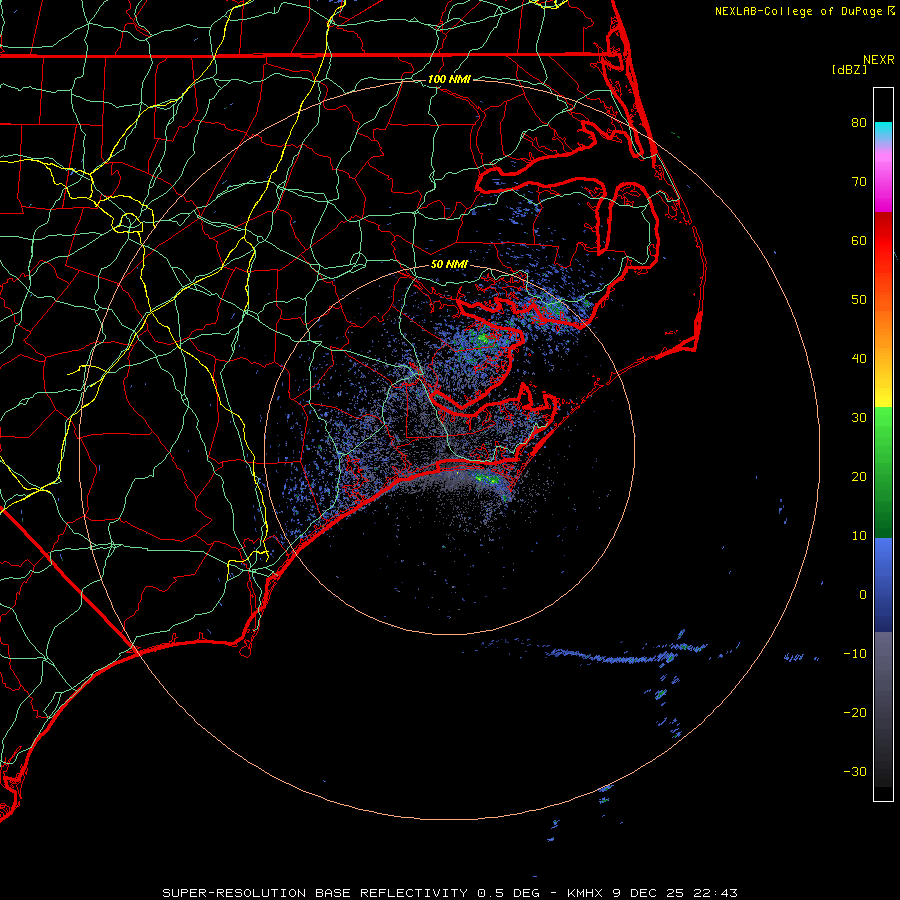Click the -10 dBZ scale value

[855, 654]
